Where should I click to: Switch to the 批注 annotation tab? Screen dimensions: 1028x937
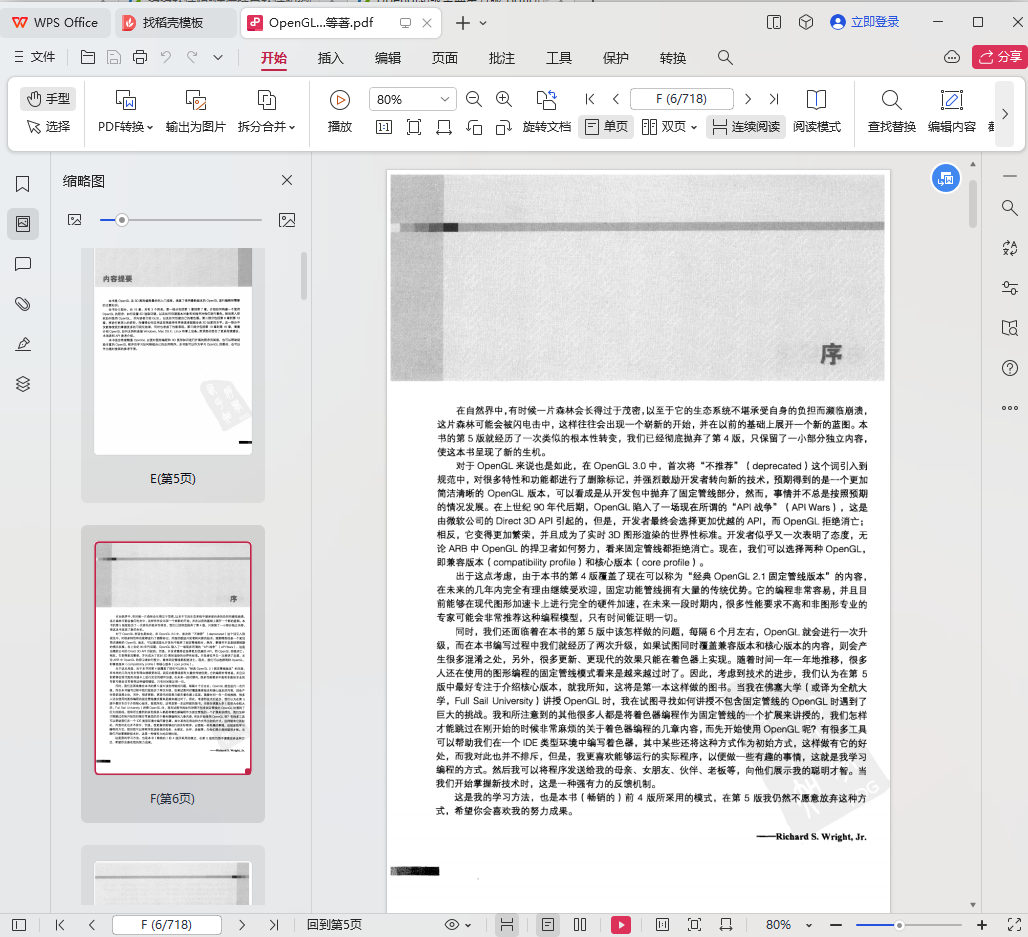pos(501,58)
